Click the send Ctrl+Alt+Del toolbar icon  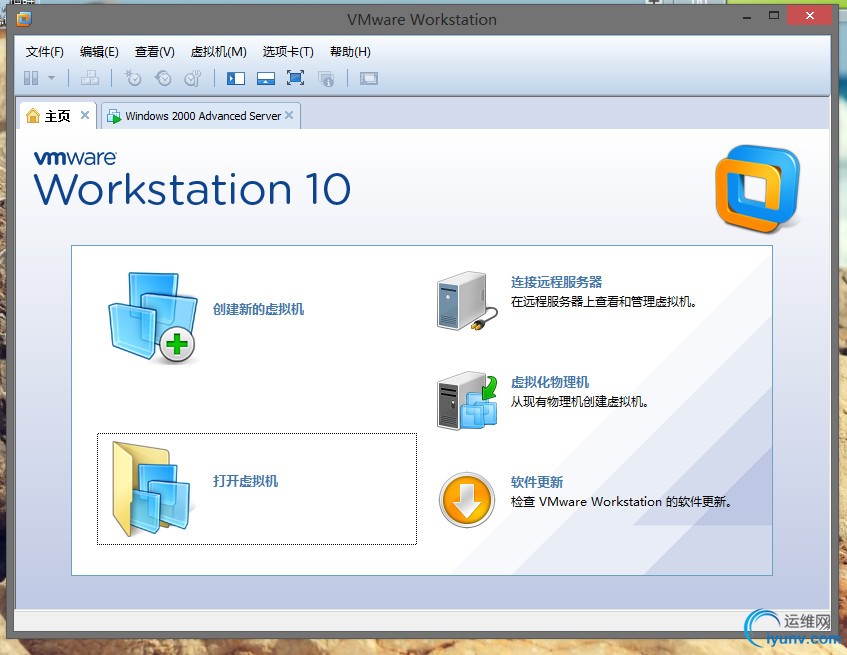point(90,79)
